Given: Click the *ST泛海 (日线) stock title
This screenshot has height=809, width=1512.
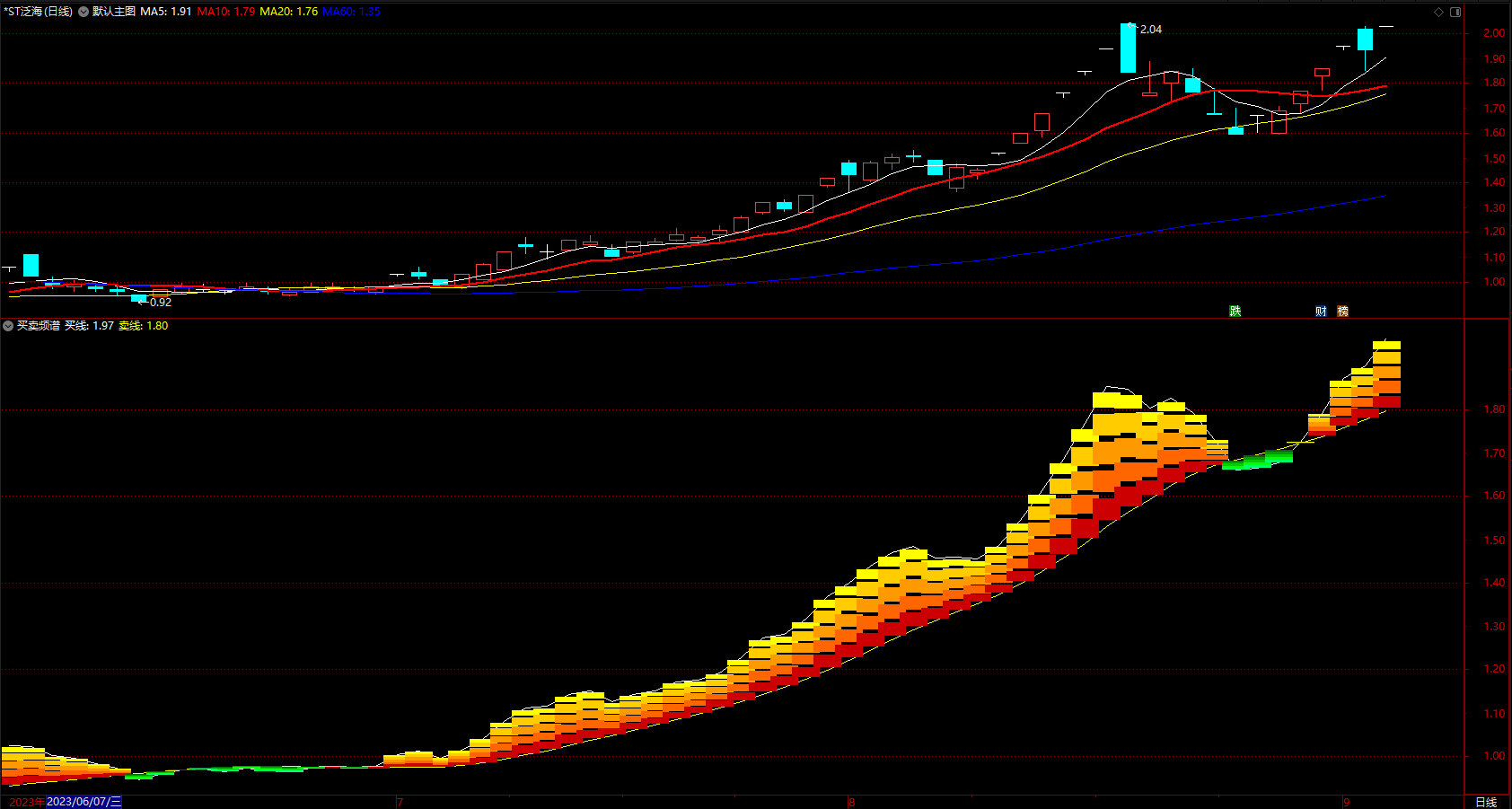Looking at the screenshot, I should [38, 12].
